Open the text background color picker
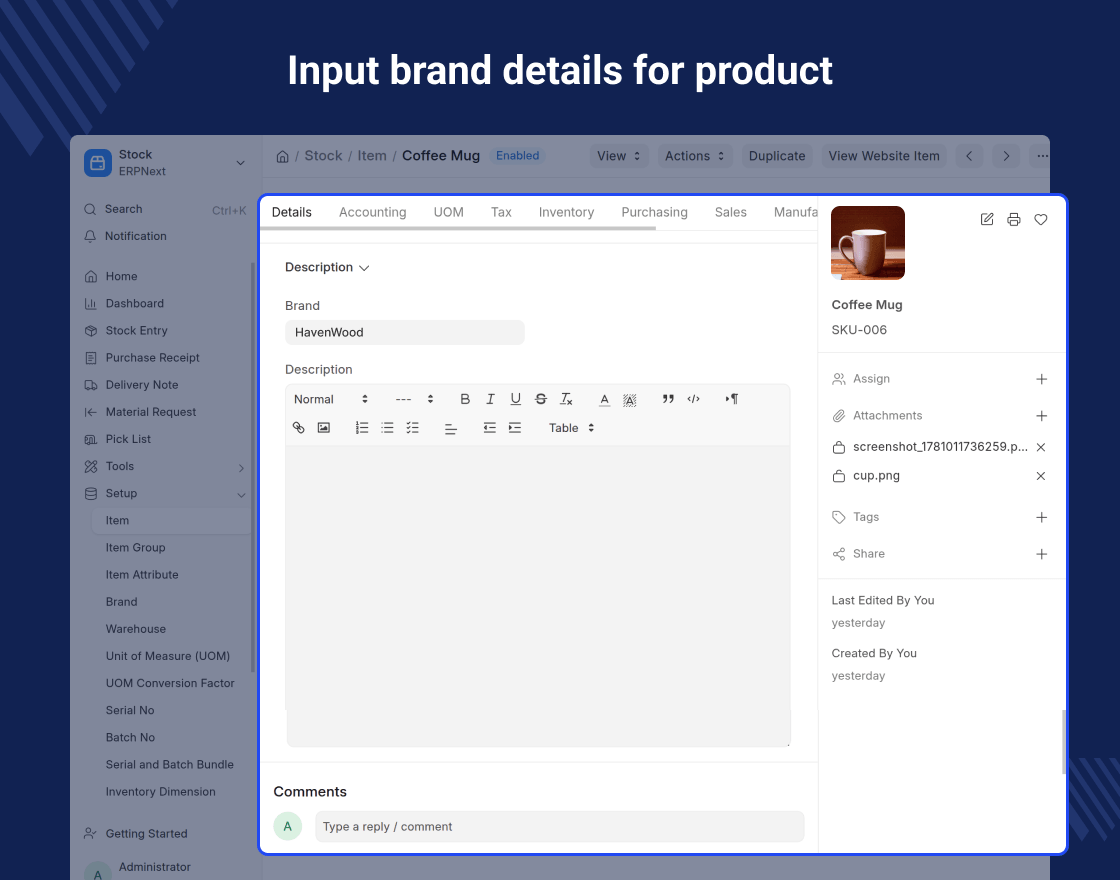 (629, 399)
